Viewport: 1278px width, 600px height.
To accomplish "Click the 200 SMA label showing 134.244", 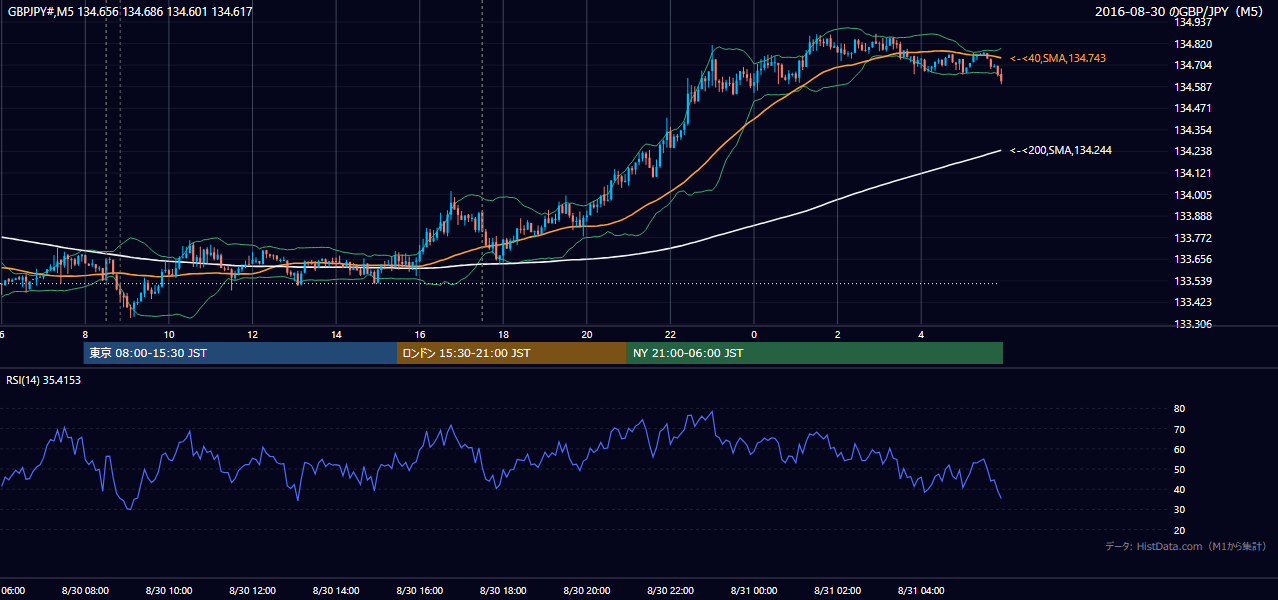I will coord(1060,151).
